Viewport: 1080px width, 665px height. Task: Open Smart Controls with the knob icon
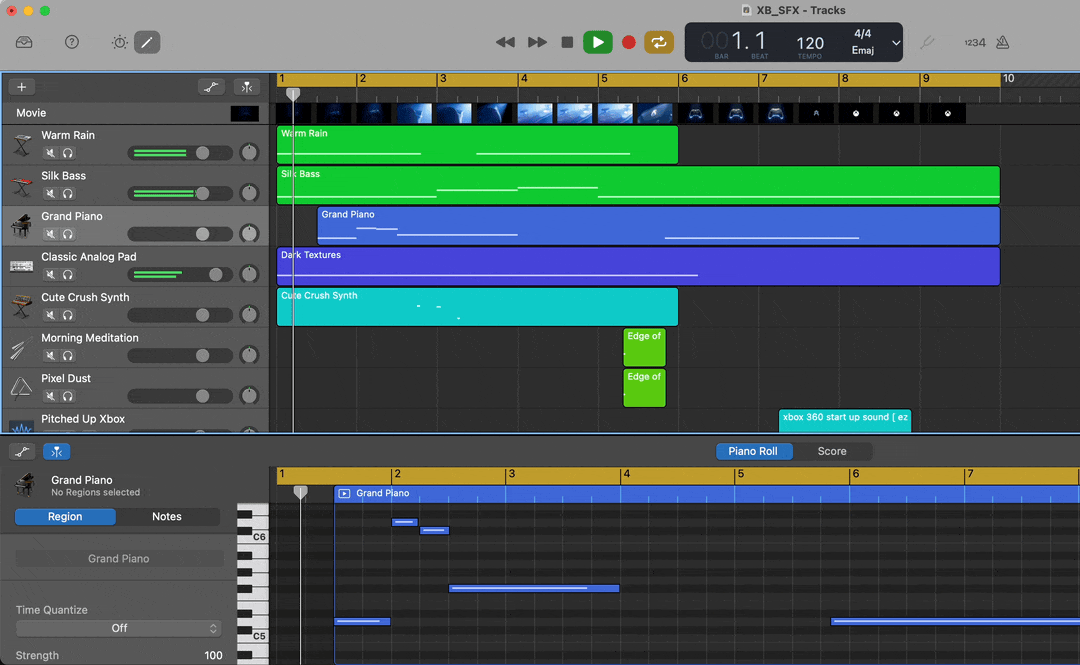(x=118, y=42)
